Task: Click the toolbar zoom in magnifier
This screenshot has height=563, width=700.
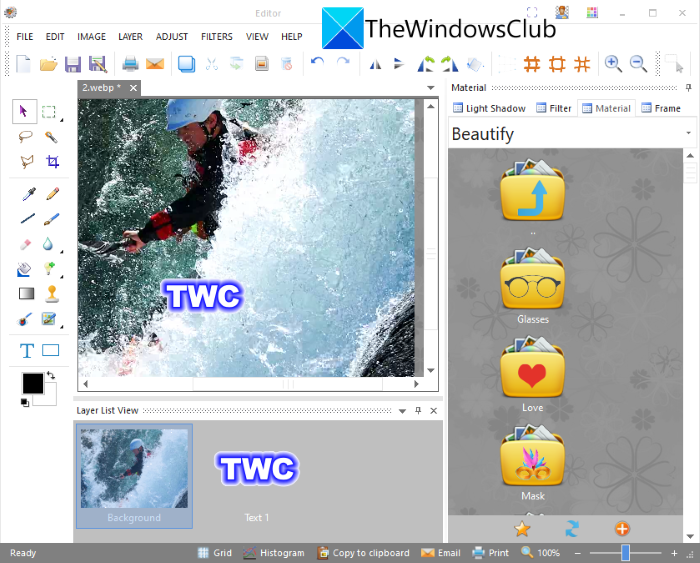Action: [x=613, y=64]
